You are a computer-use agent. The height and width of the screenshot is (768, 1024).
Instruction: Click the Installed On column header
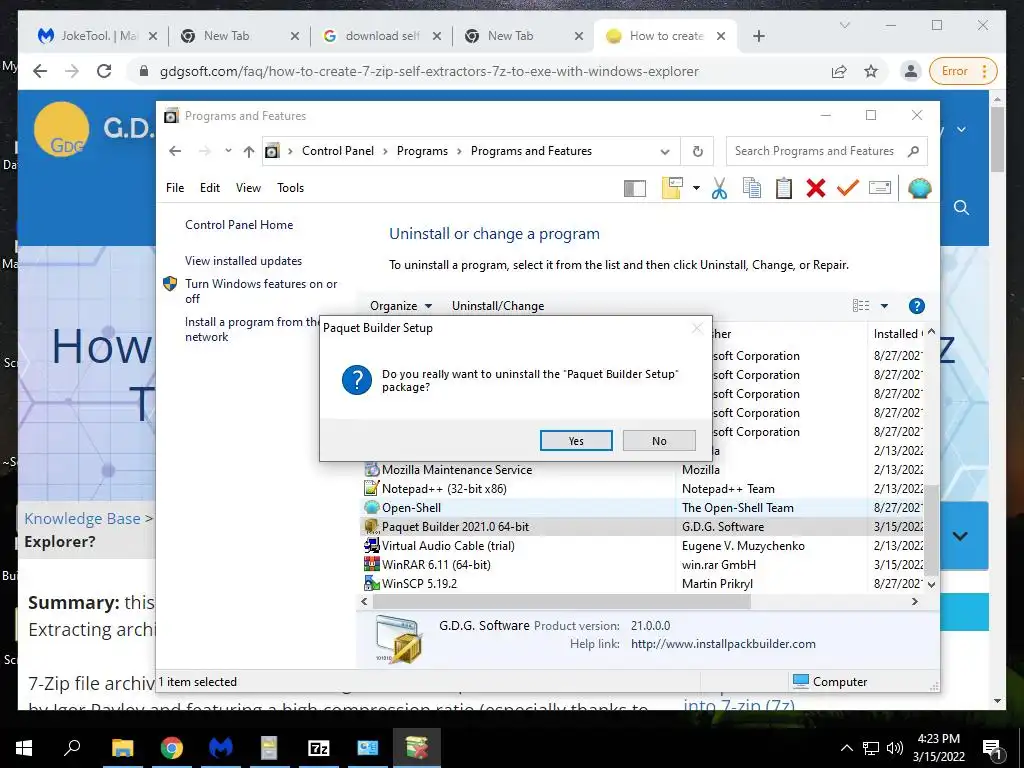click(897, 334)
